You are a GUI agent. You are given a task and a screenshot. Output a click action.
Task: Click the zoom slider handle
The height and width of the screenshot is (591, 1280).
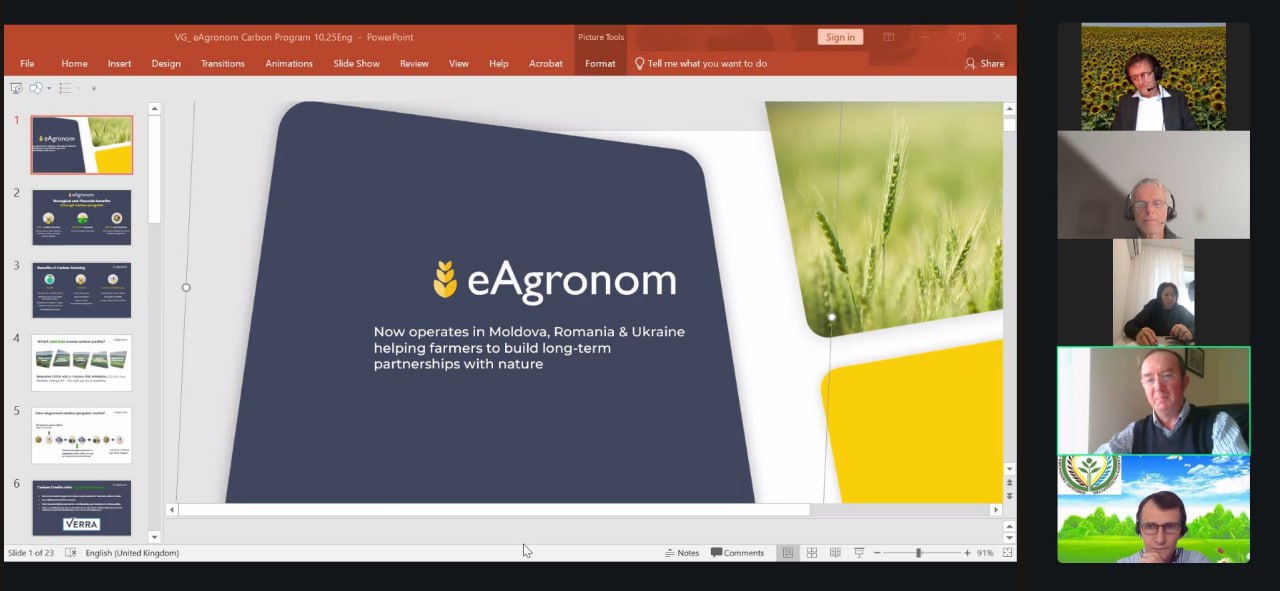(918, 553)
